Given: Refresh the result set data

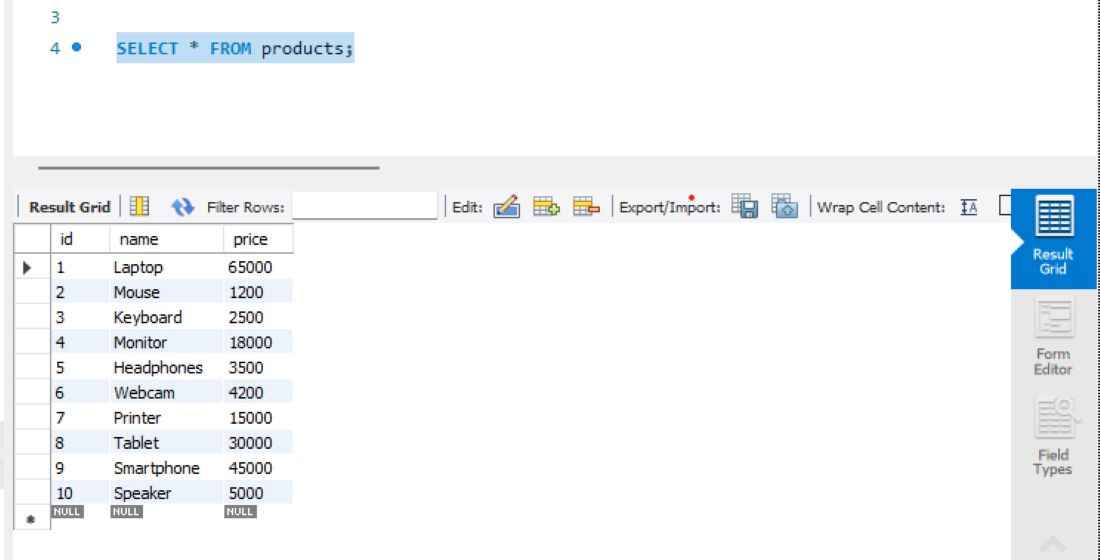Looking at the screenshot, I should (183, 207).
